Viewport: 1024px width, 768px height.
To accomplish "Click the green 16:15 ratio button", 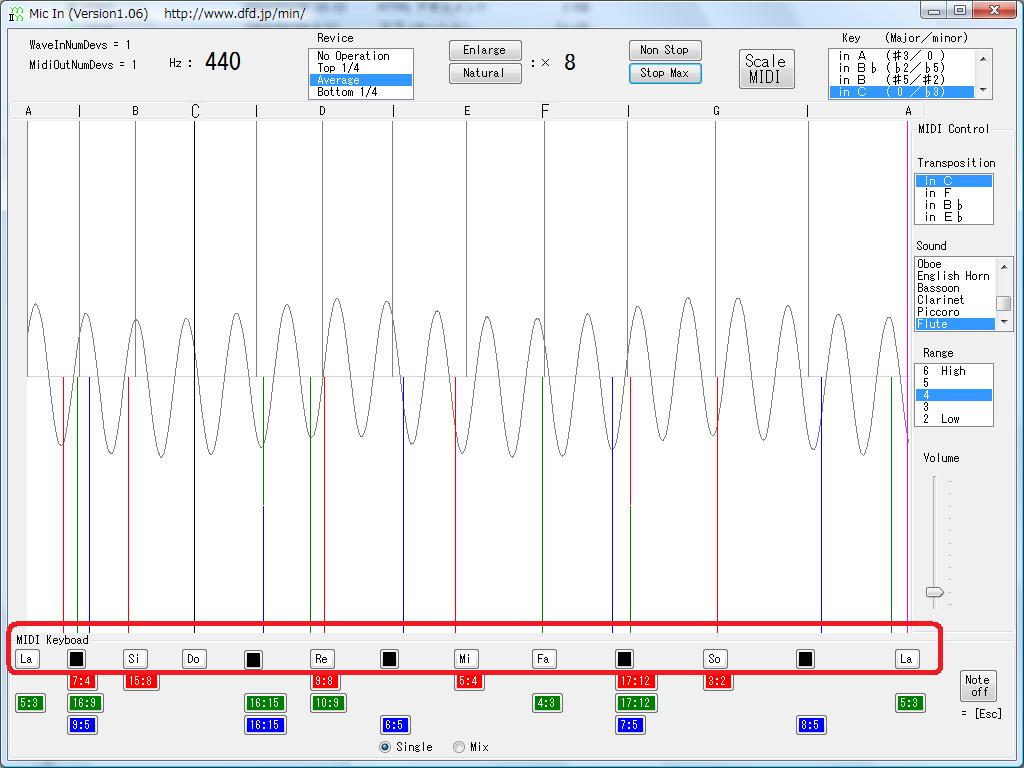I will [264, 703].
